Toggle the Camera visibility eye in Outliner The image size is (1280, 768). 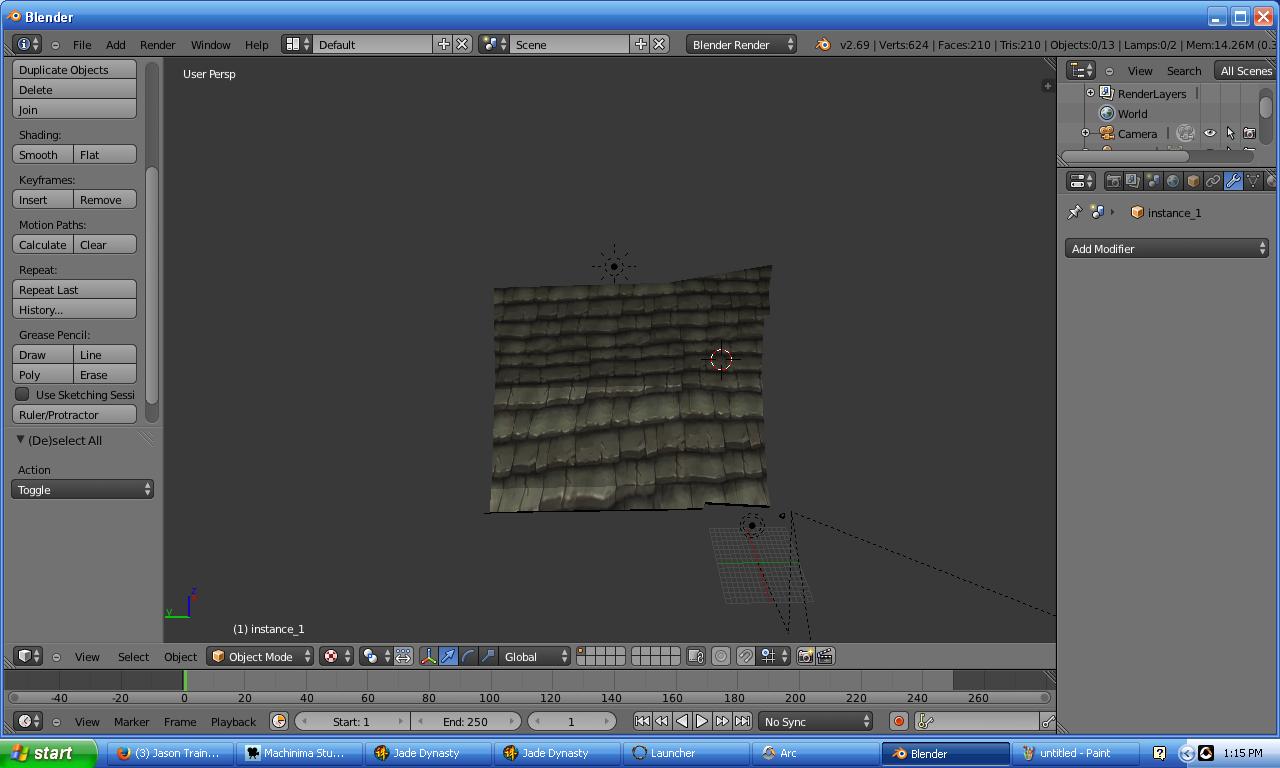[1210, 133]
